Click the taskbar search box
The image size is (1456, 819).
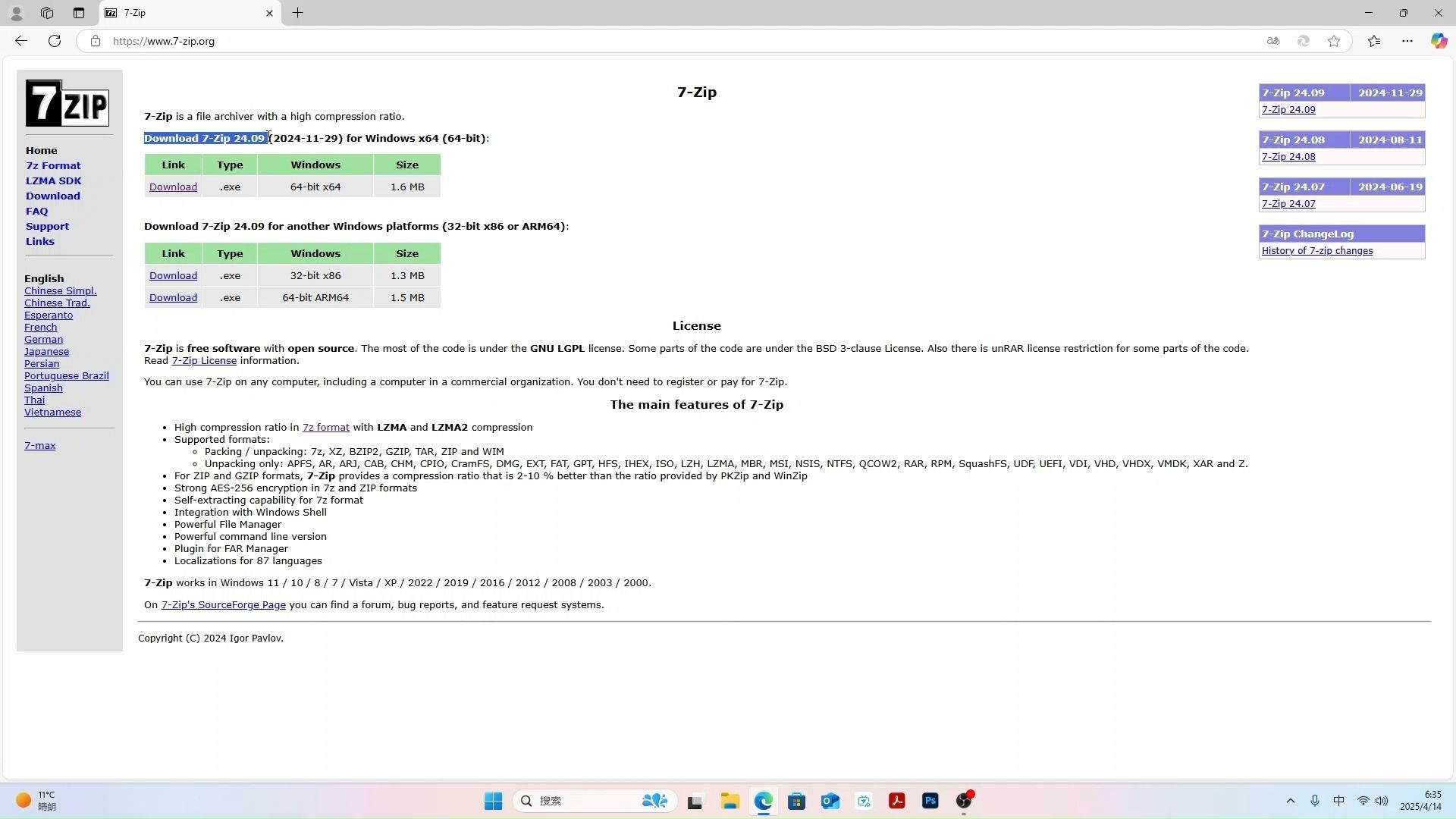[x=595, y=801]
